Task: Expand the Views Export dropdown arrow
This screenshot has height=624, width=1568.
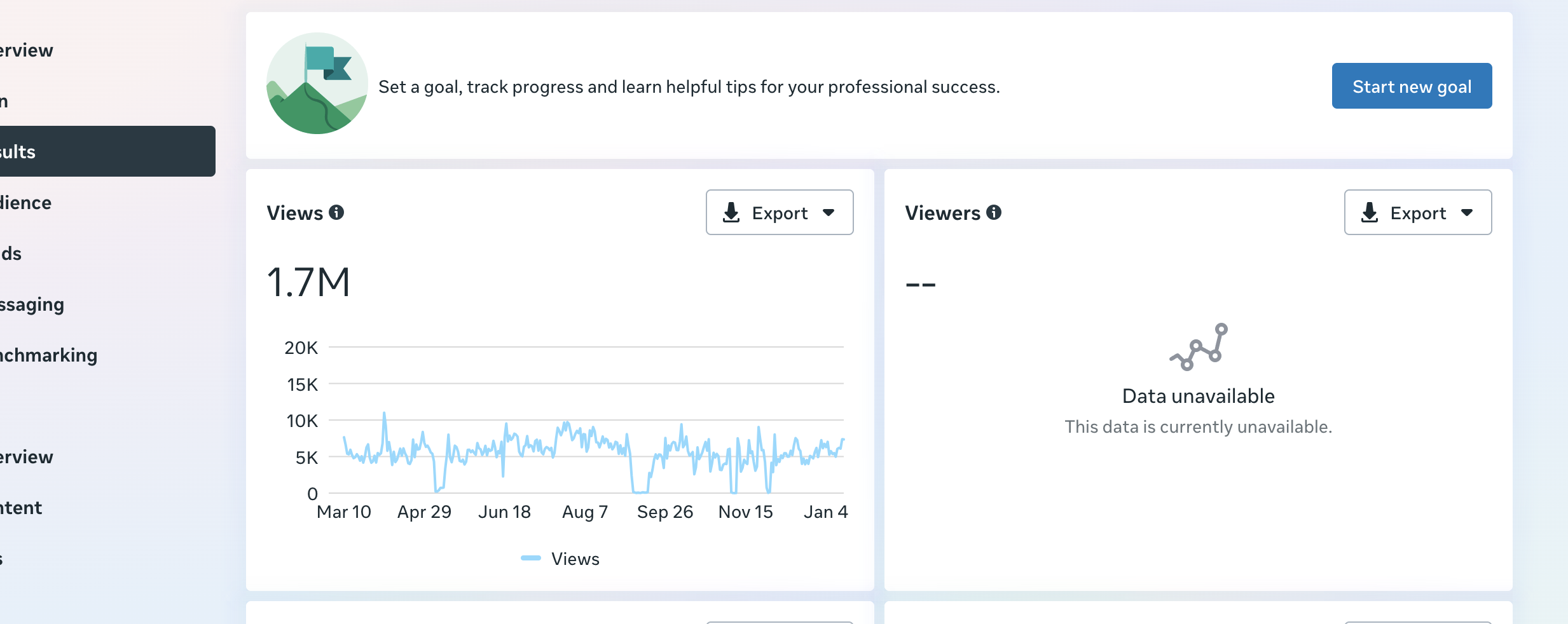Action: (x=829, y=212)
